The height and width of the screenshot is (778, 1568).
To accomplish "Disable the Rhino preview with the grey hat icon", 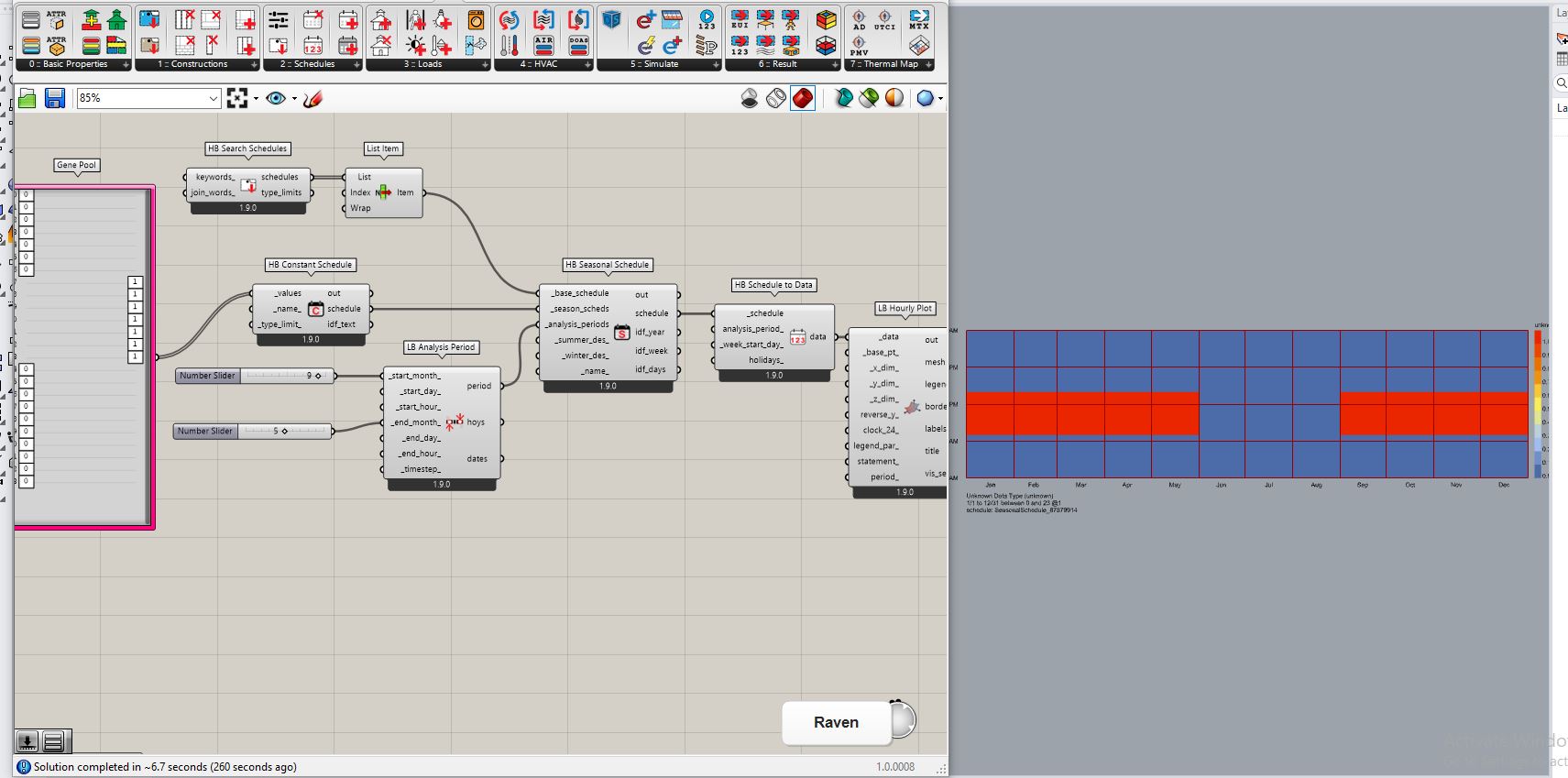I will click(x=750, y=98).
